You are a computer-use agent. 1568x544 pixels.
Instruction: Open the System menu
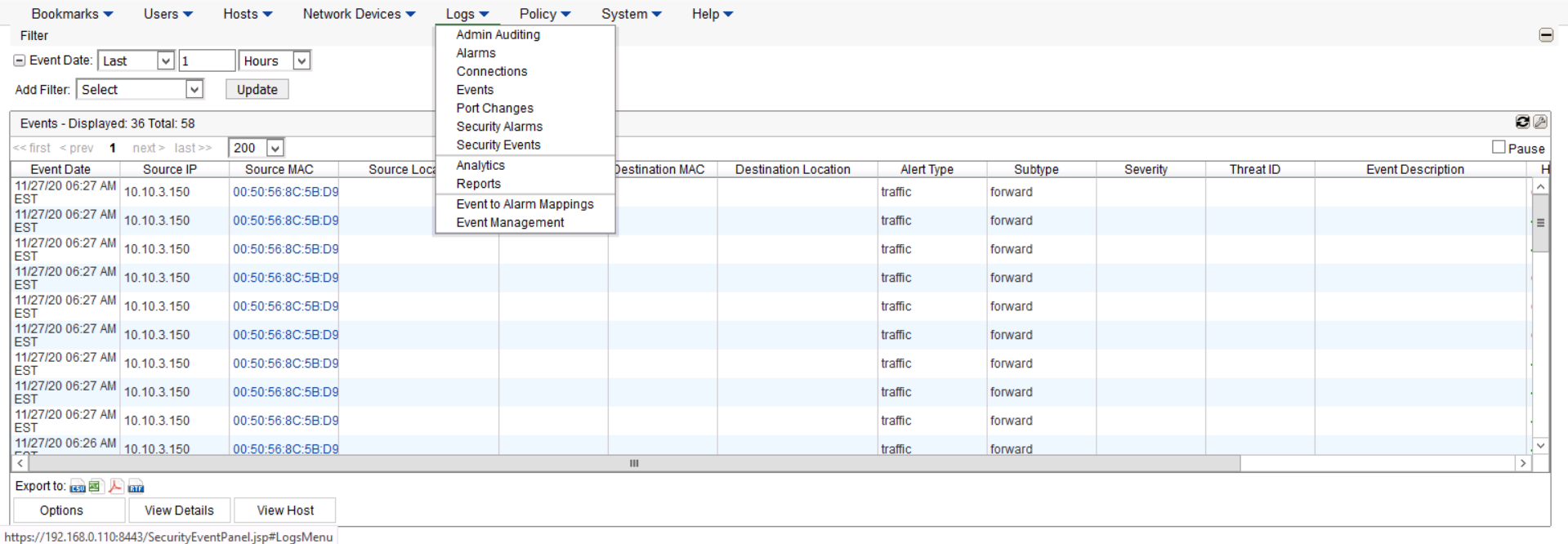[632, 14]
